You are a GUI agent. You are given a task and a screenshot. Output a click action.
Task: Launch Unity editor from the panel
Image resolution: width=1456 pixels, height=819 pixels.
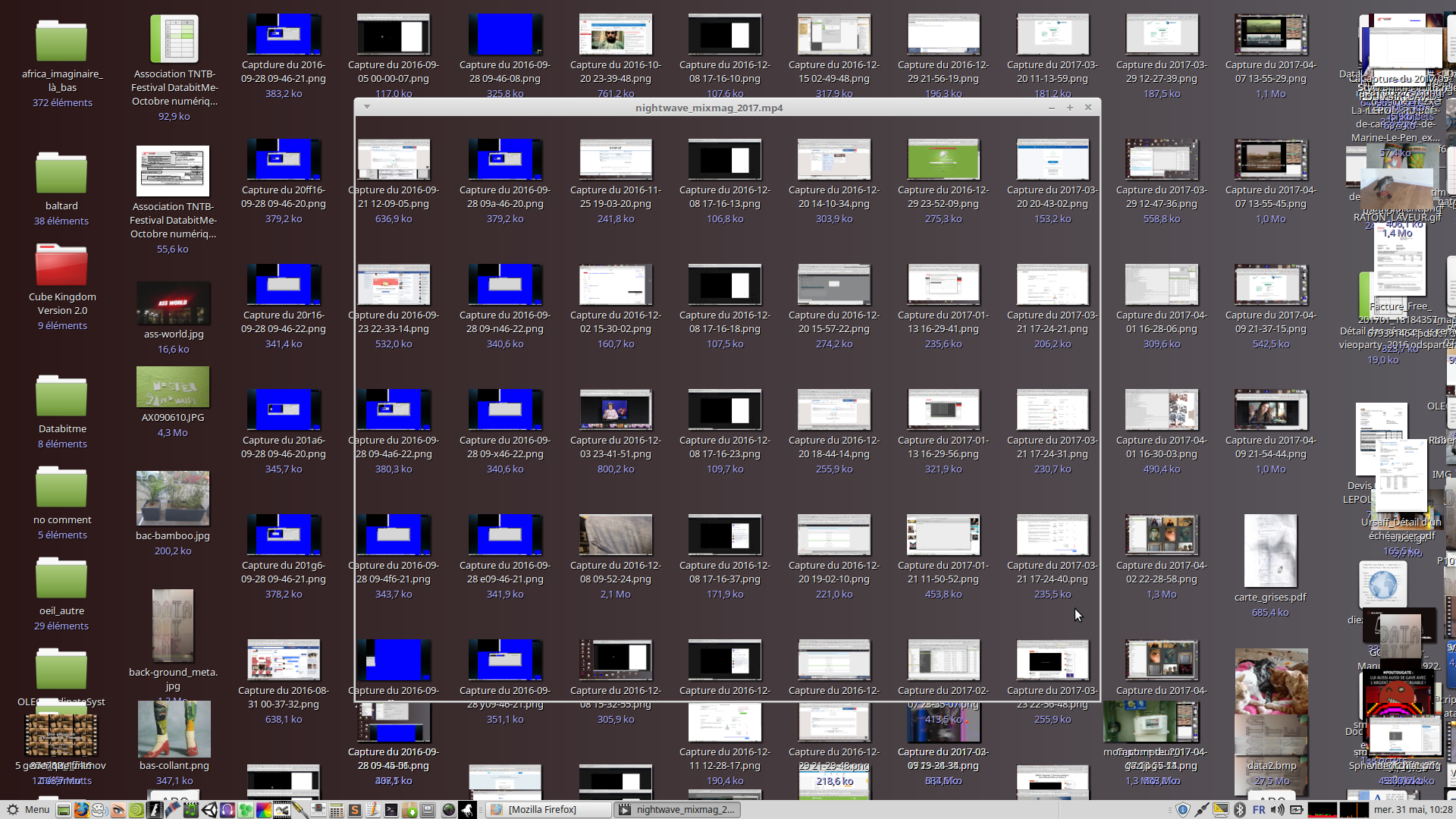(x=209, y=810)
